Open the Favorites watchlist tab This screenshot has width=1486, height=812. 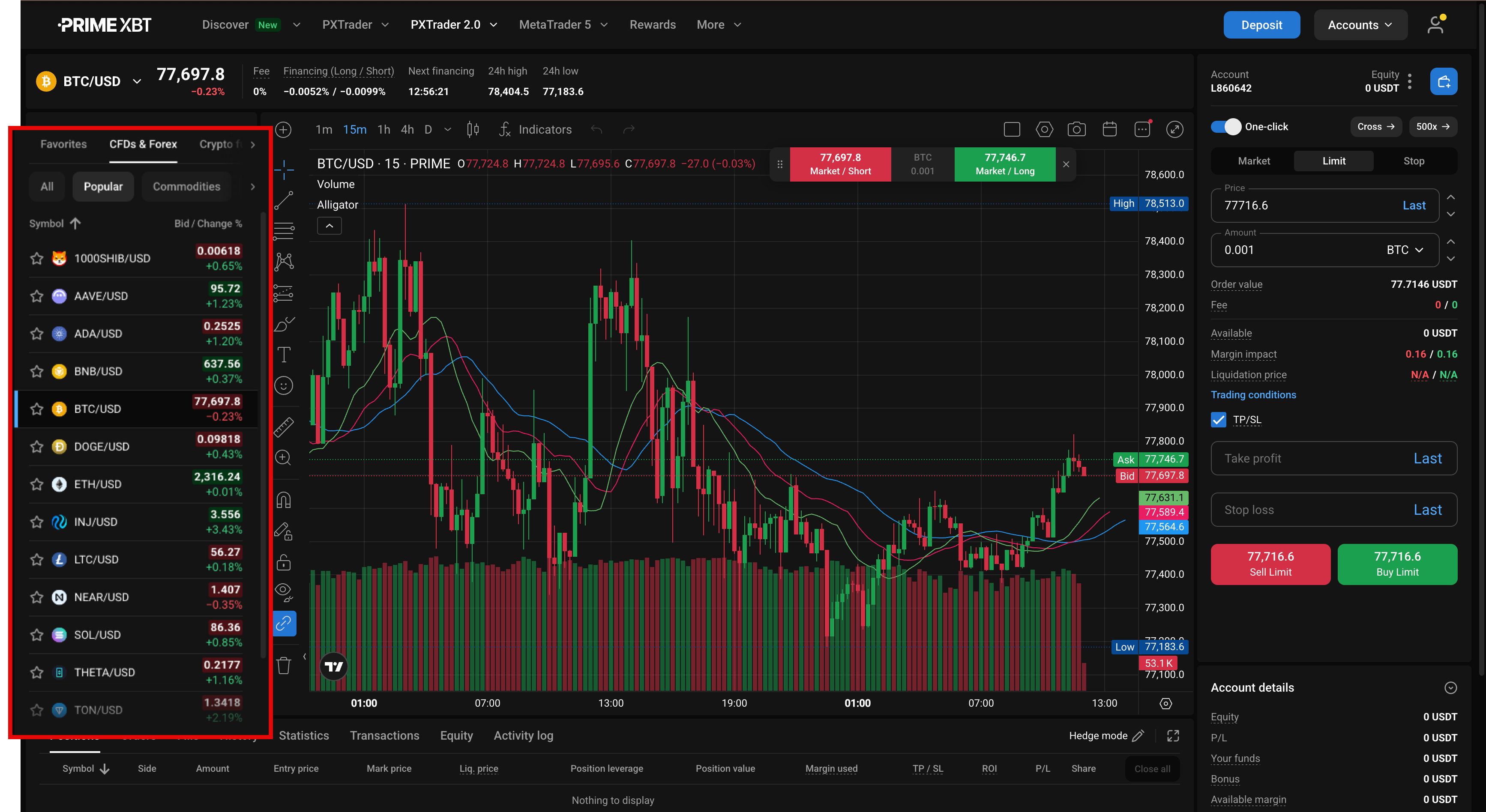63,144
